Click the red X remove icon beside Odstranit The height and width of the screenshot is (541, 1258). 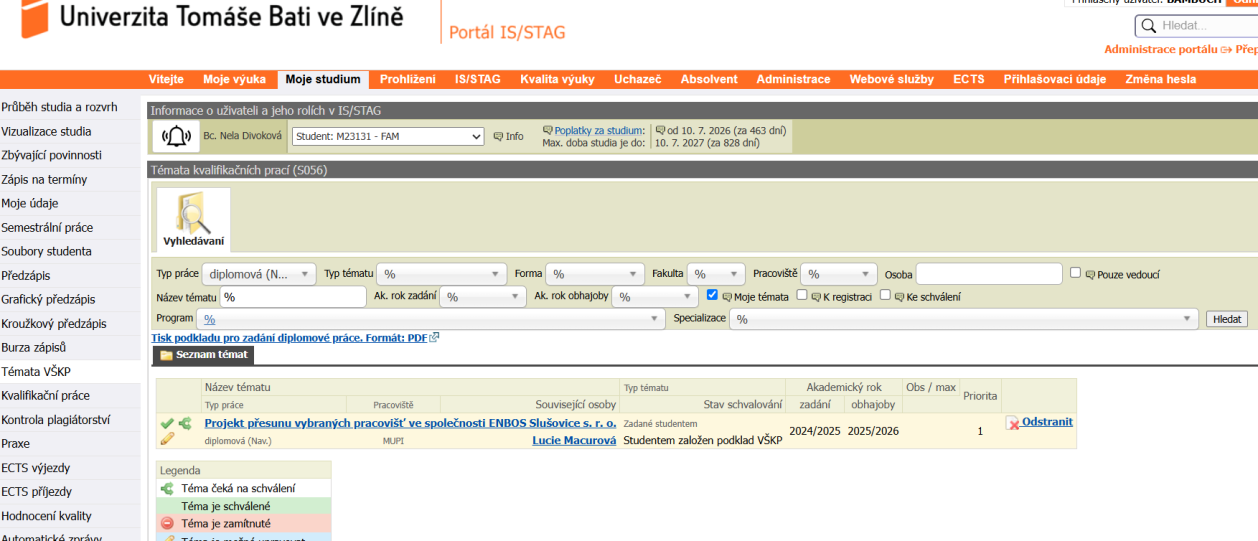click(1013, 423)
